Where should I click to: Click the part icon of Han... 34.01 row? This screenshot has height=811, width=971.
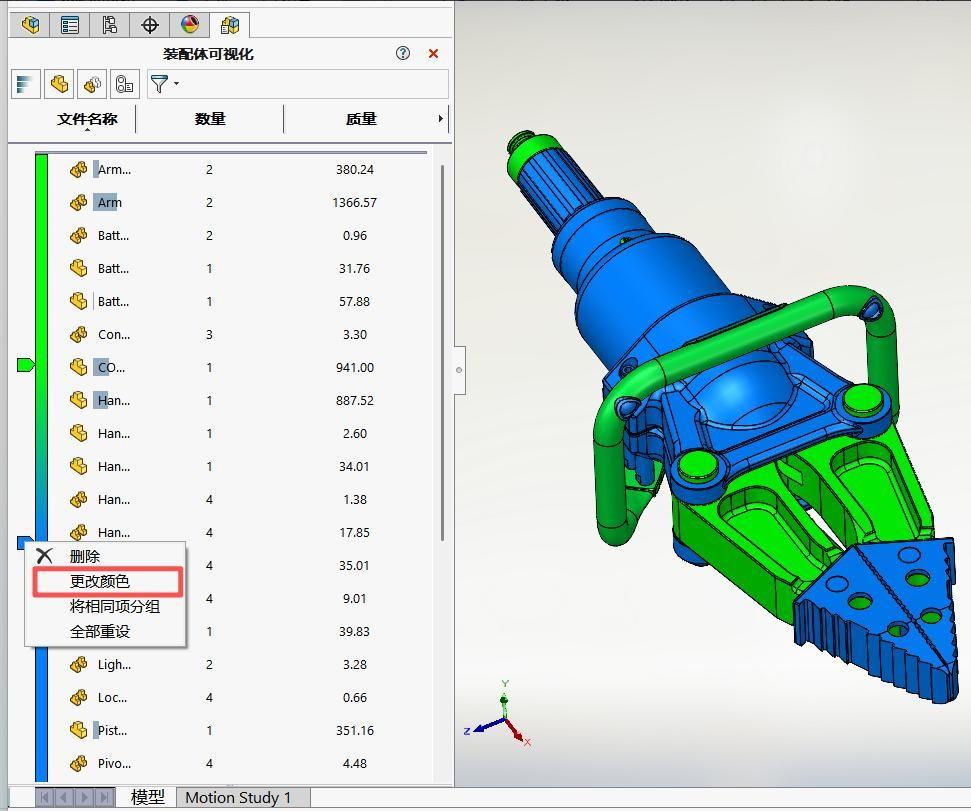point(79,466)
